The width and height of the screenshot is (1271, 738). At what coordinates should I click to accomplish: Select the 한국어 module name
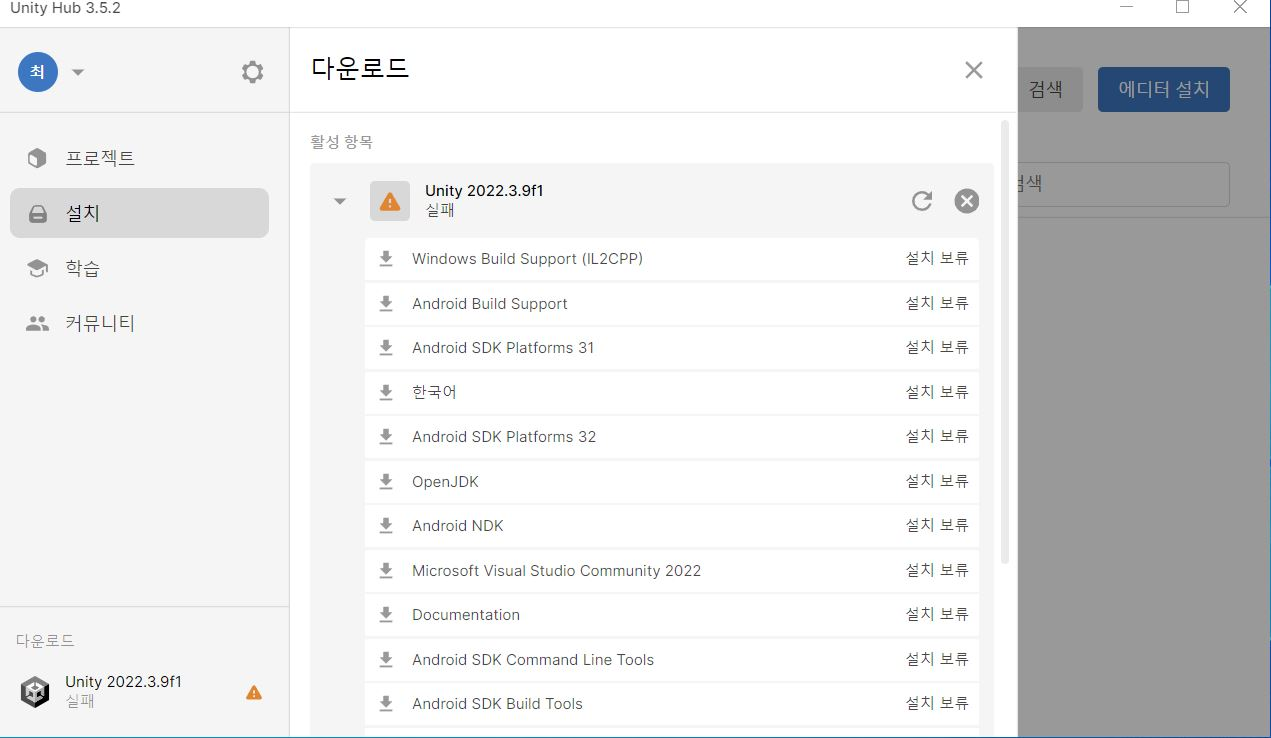click(x=434, y=392)
